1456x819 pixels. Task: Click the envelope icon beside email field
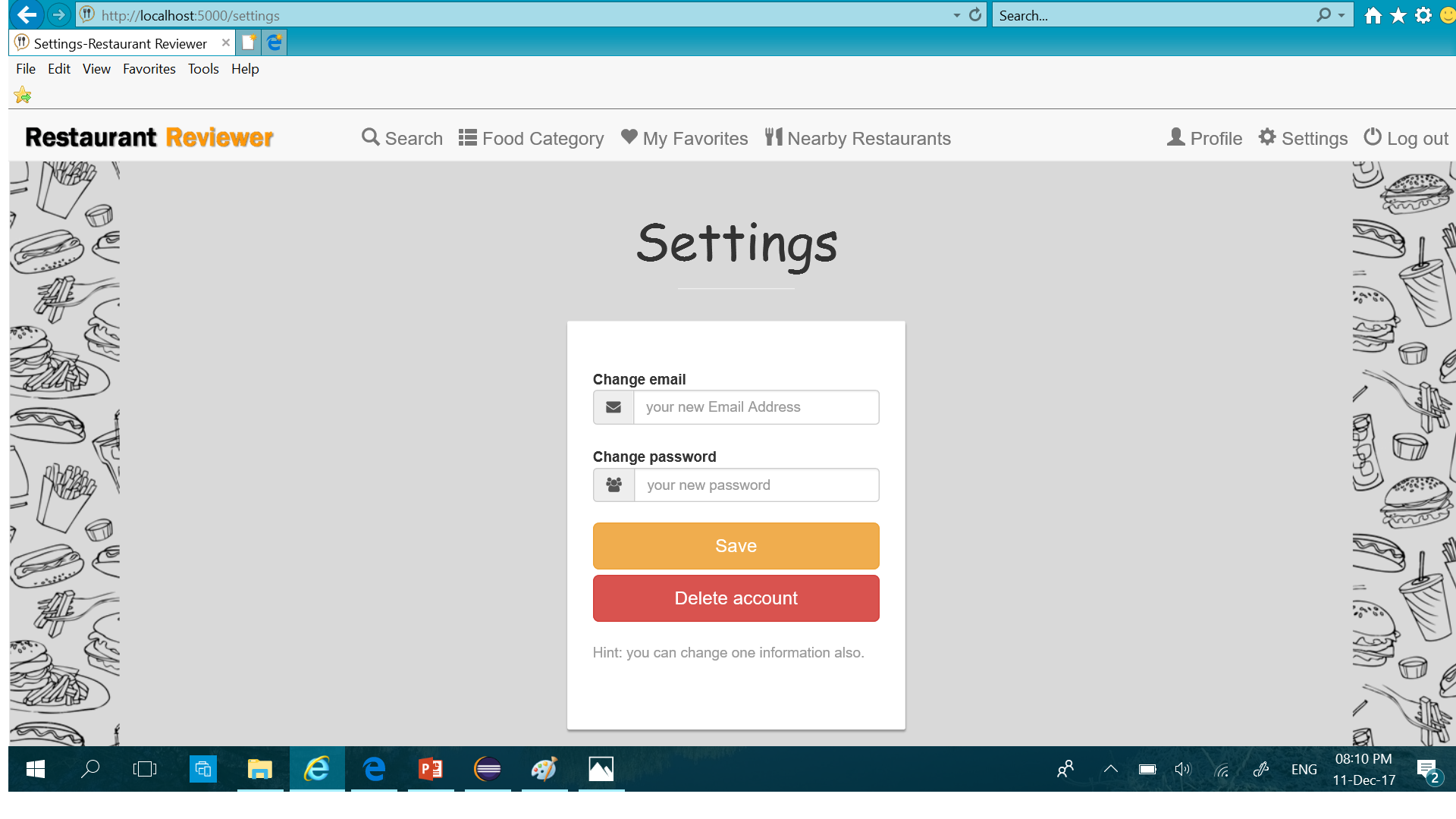tap(613, 407)
